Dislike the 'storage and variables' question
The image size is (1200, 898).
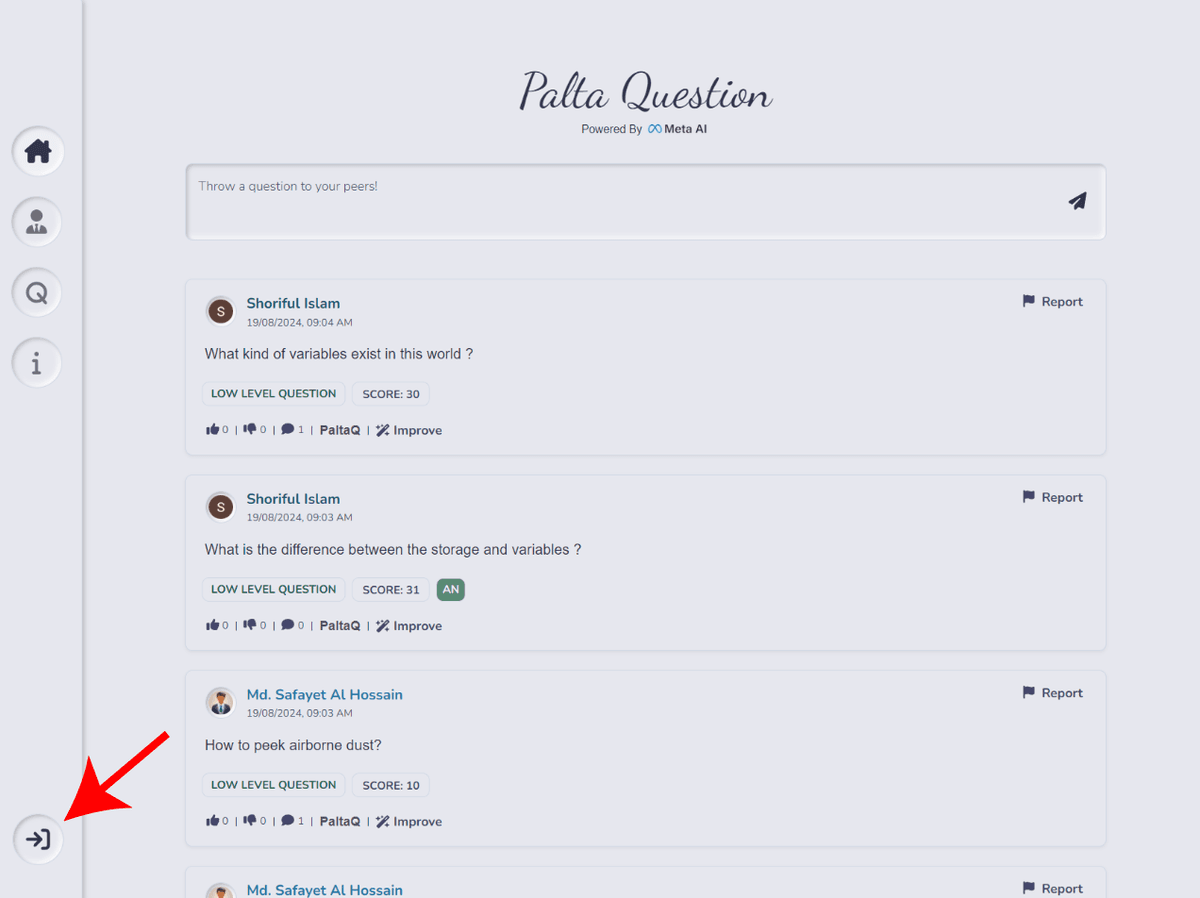tap(250, 626)
